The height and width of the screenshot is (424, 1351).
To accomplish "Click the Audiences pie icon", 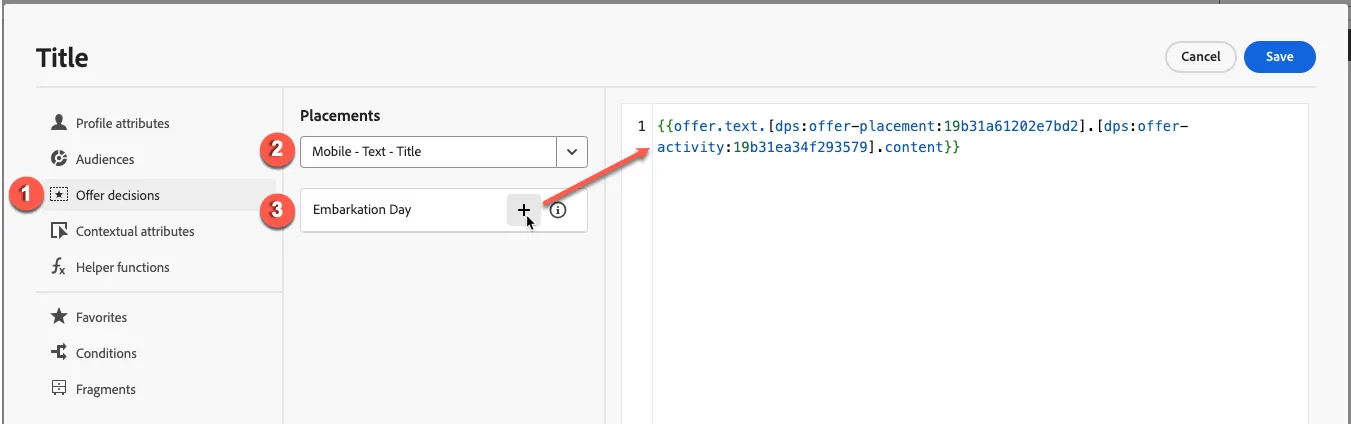I will point(58,159).
